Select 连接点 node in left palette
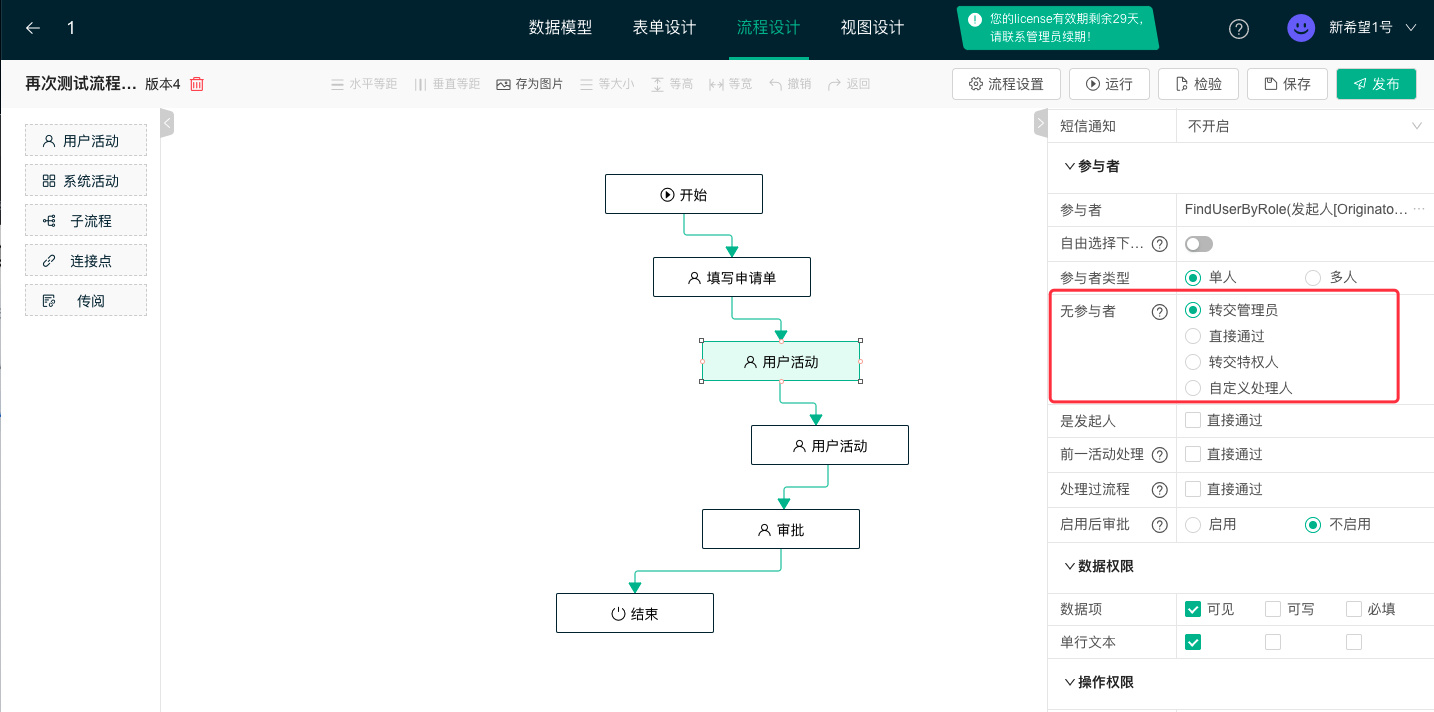The height and width of the screenshot is (712, 1434). [x=86, y=261]
